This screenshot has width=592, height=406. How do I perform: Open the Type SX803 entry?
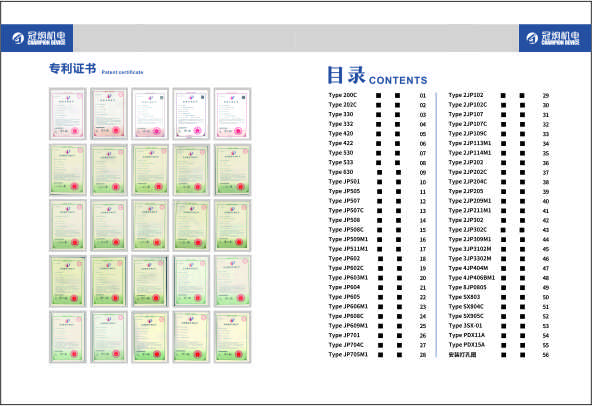point(464,297)
